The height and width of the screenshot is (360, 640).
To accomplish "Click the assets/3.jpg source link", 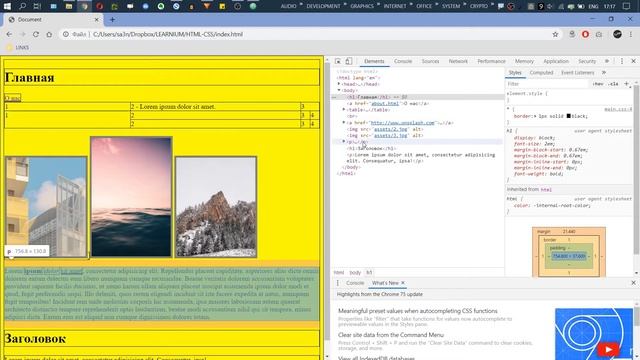I will (391, 135).
